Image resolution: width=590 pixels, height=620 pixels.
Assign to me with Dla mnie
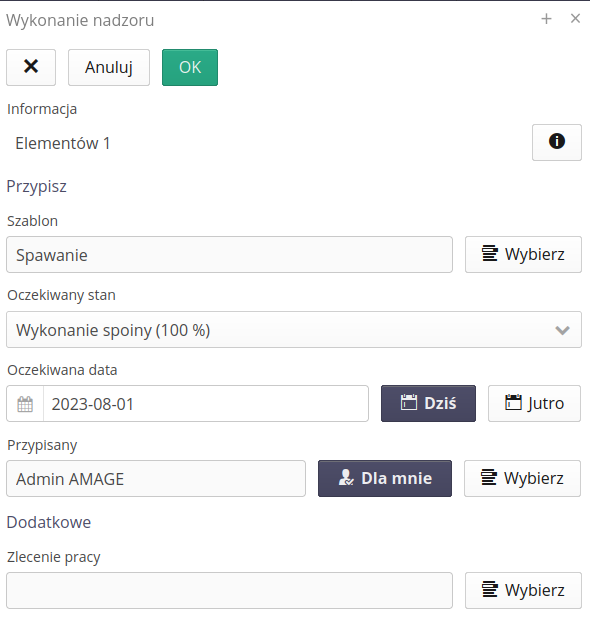(x=385, y=478)
